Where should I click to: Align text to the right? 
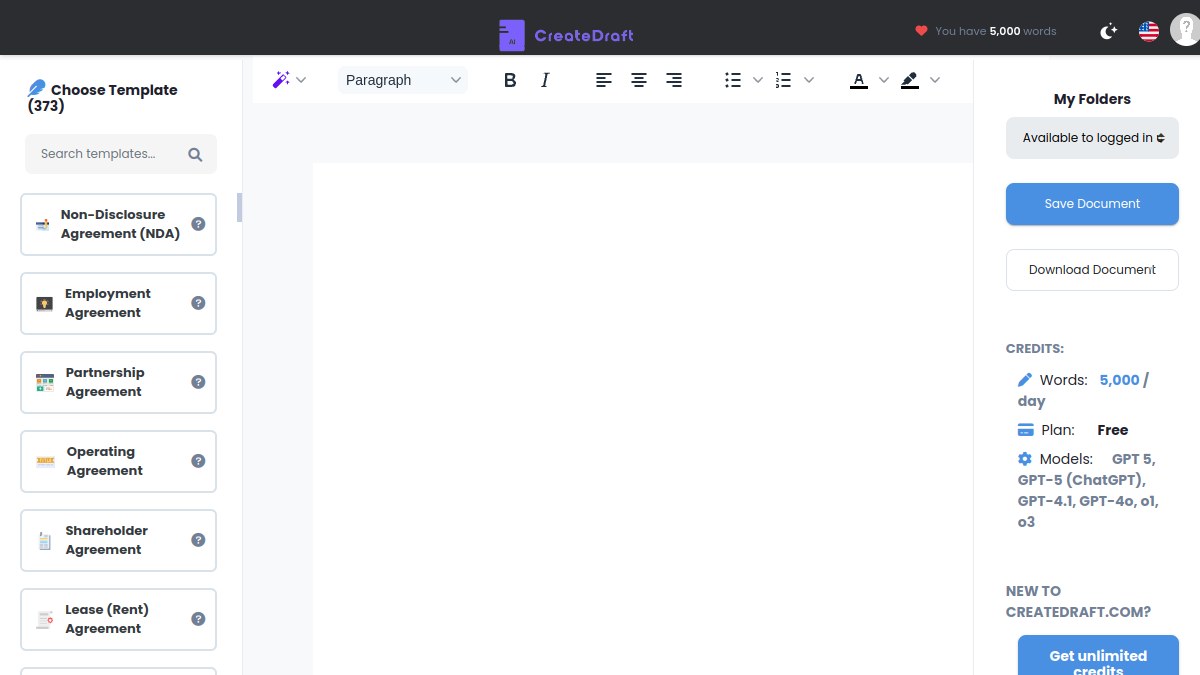click(x=674, y=80)
